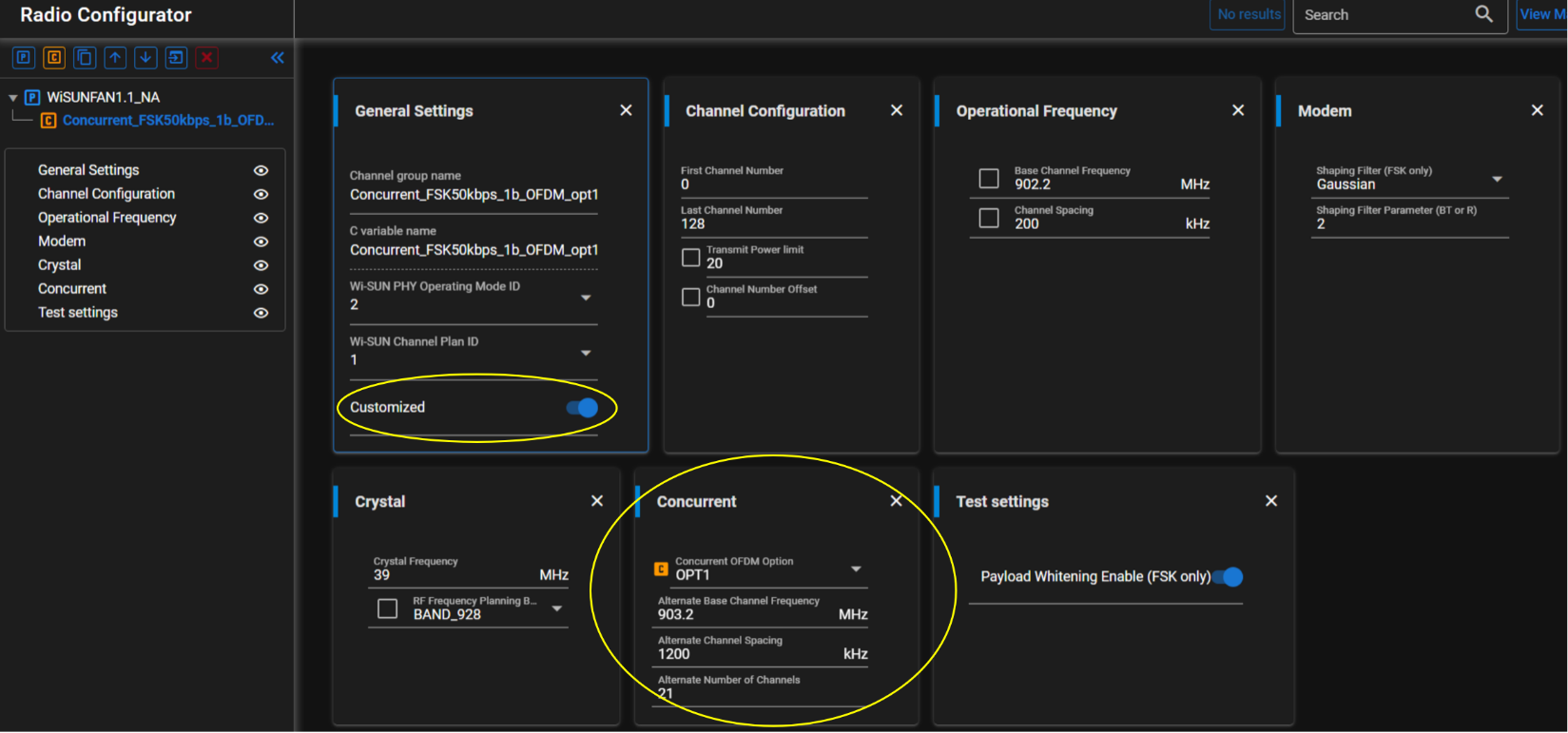Toggle visibility of Crystal section

(261, 265)
